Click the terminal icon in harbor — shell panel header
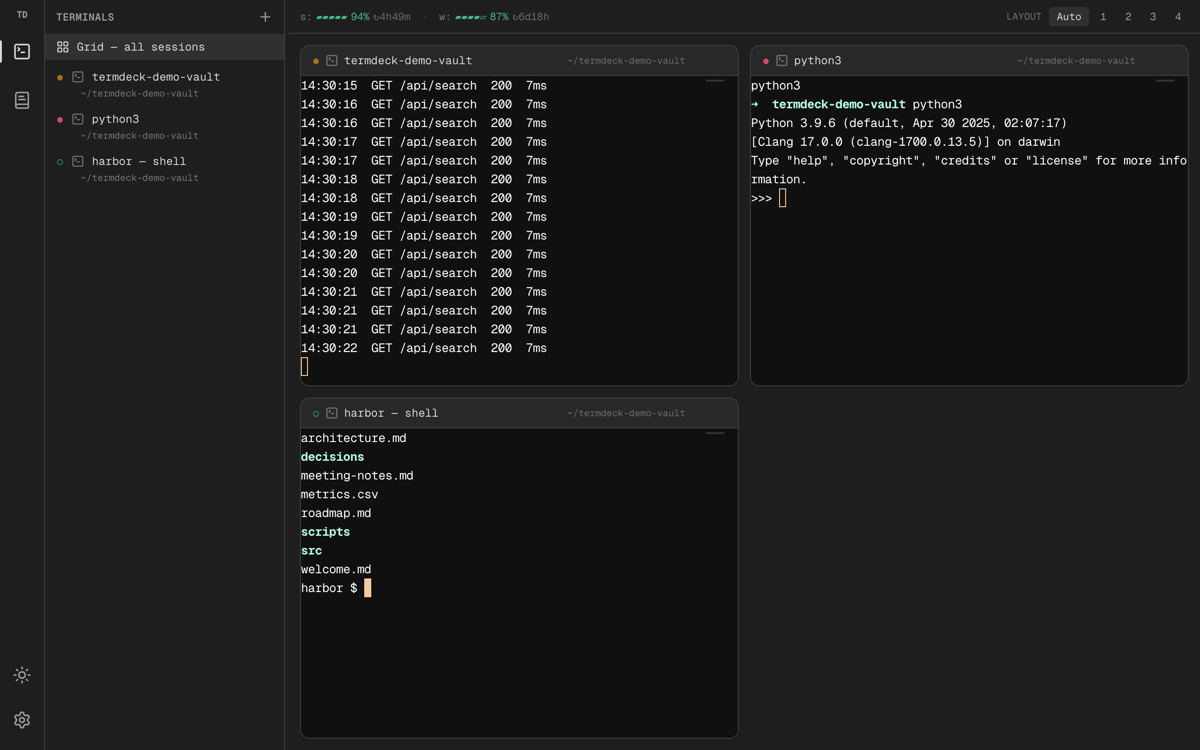Screen dimensions: 1200x750 pos(332,413)
